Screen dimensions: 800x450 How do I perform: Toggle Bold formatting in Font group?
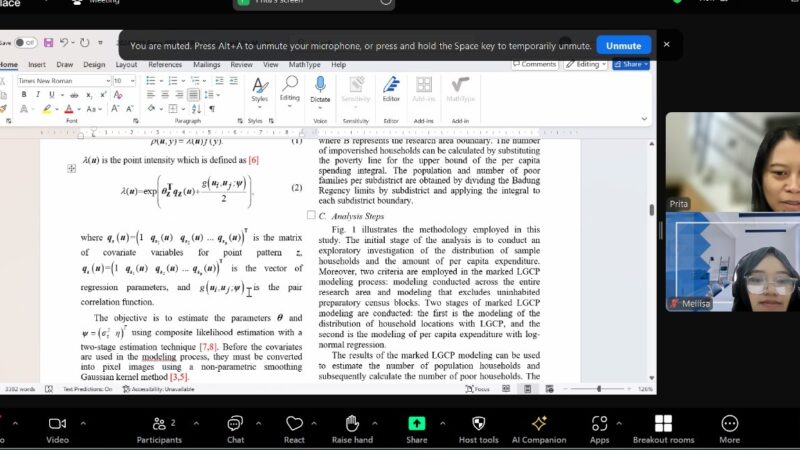[x=23, y=94]
